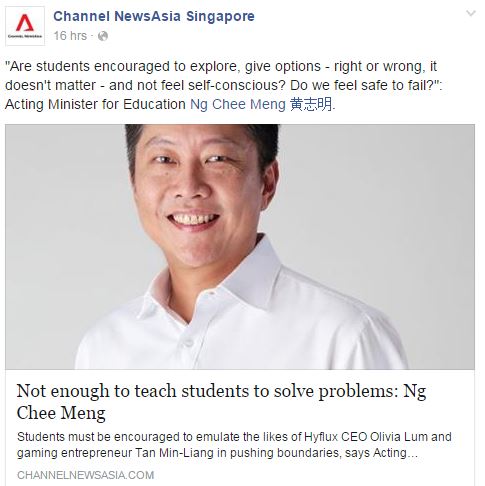Click the 'Acting Minister for Education' text
The height and width of the screenshot is (486, 485).
coord(95,104)
